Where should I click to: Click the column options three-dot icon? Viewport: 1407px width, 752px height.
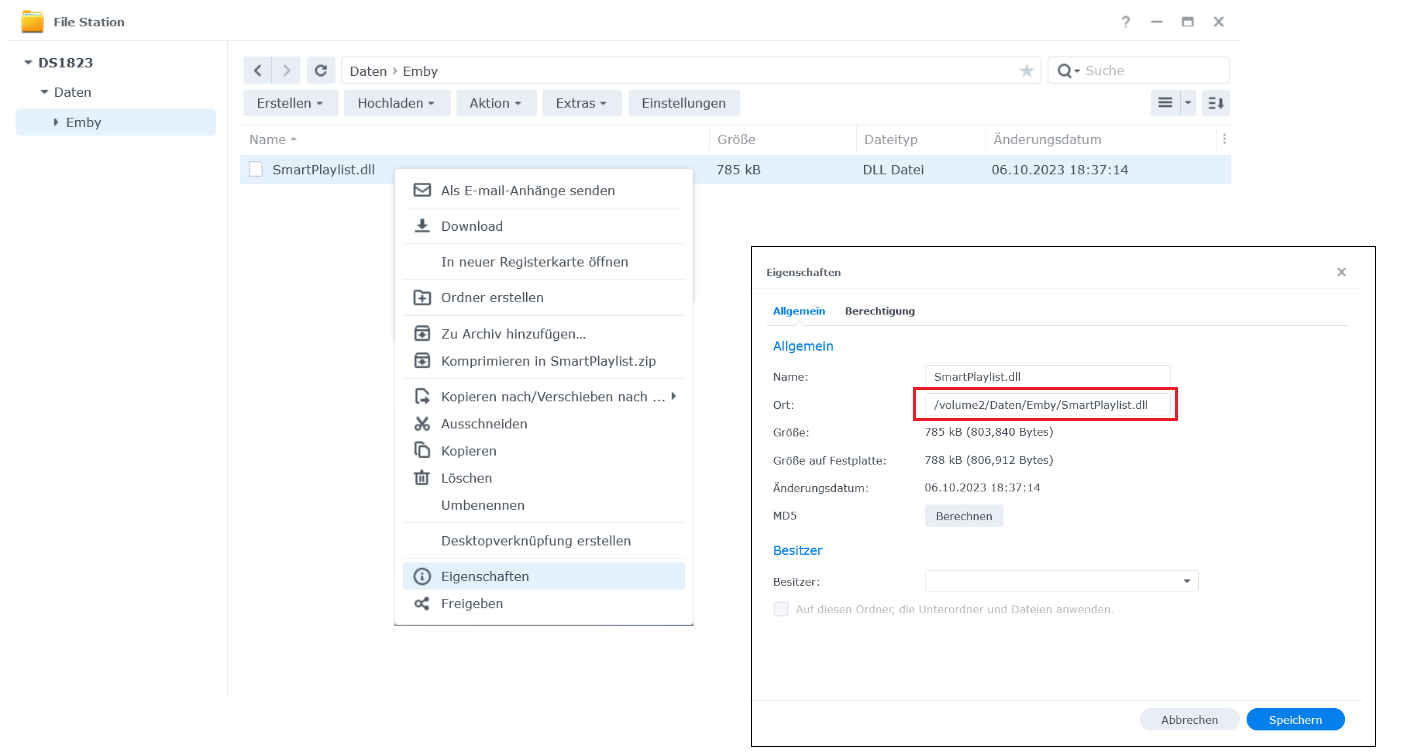tap(1224, 140)
